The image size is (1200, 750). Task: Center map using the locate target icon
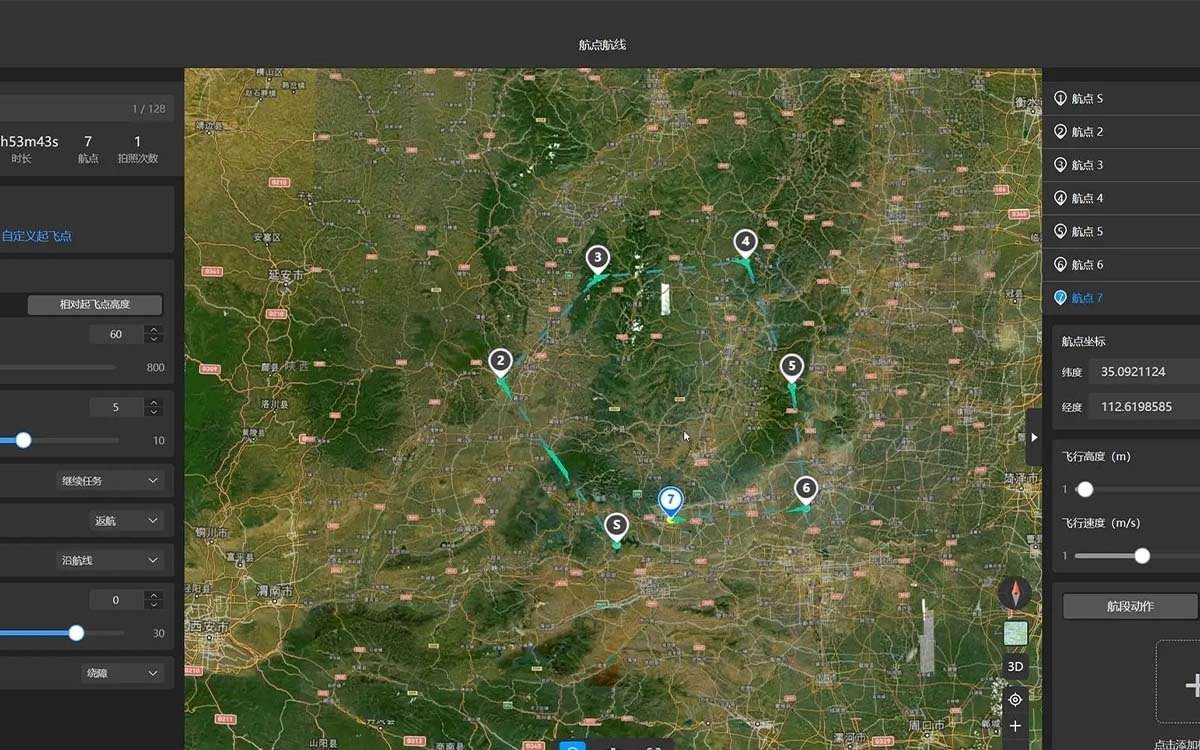tap(1015, 699)
